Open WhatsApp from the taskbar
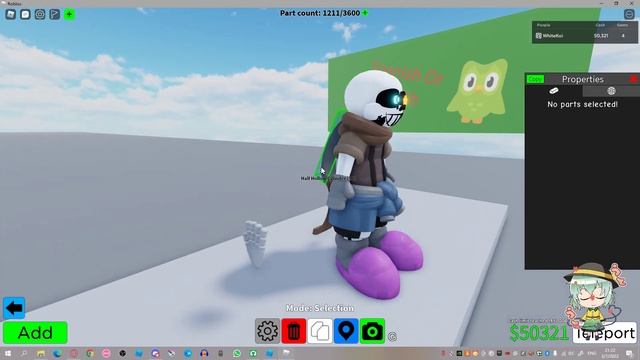 (x=237, y=353)
